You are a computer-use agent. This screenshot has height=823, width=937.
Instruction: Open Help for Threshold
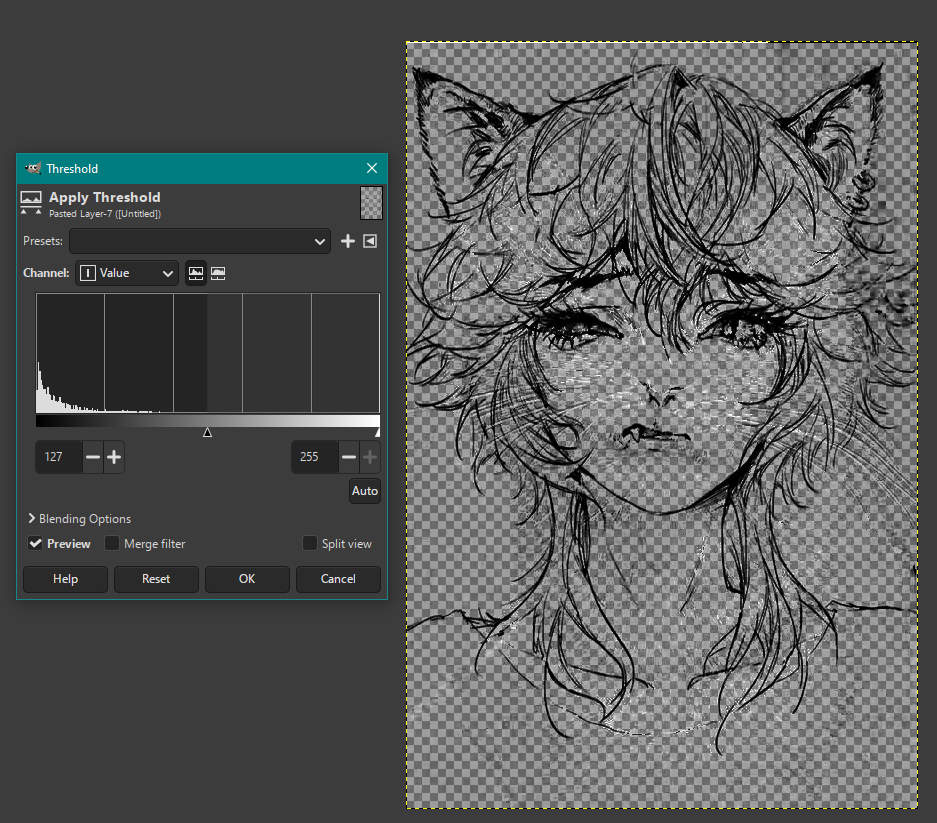65,579
